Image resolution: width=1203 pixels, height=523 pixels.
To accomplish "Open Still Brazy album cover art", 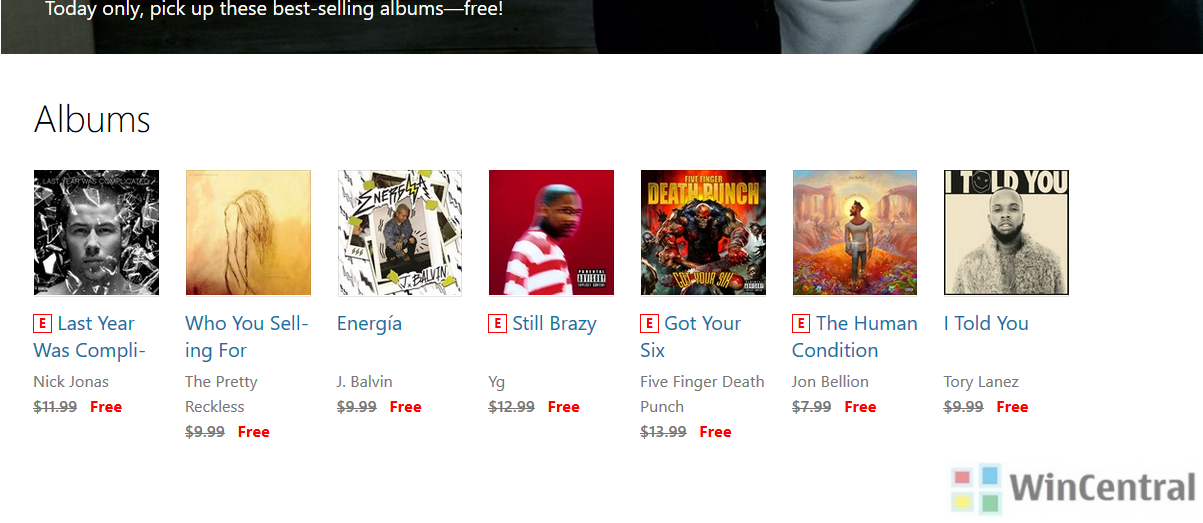I will pyautogui.click(x=551, y=233).
